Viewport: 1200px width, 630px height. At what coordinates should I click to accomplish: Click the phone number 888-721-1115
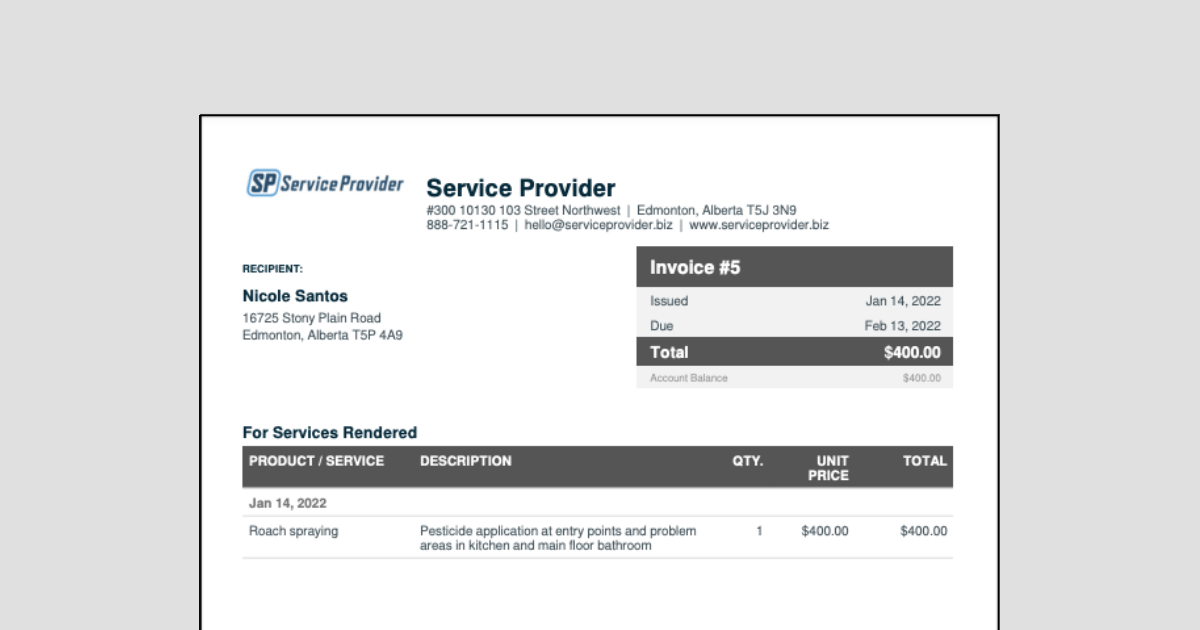click(x=467, y=225)
